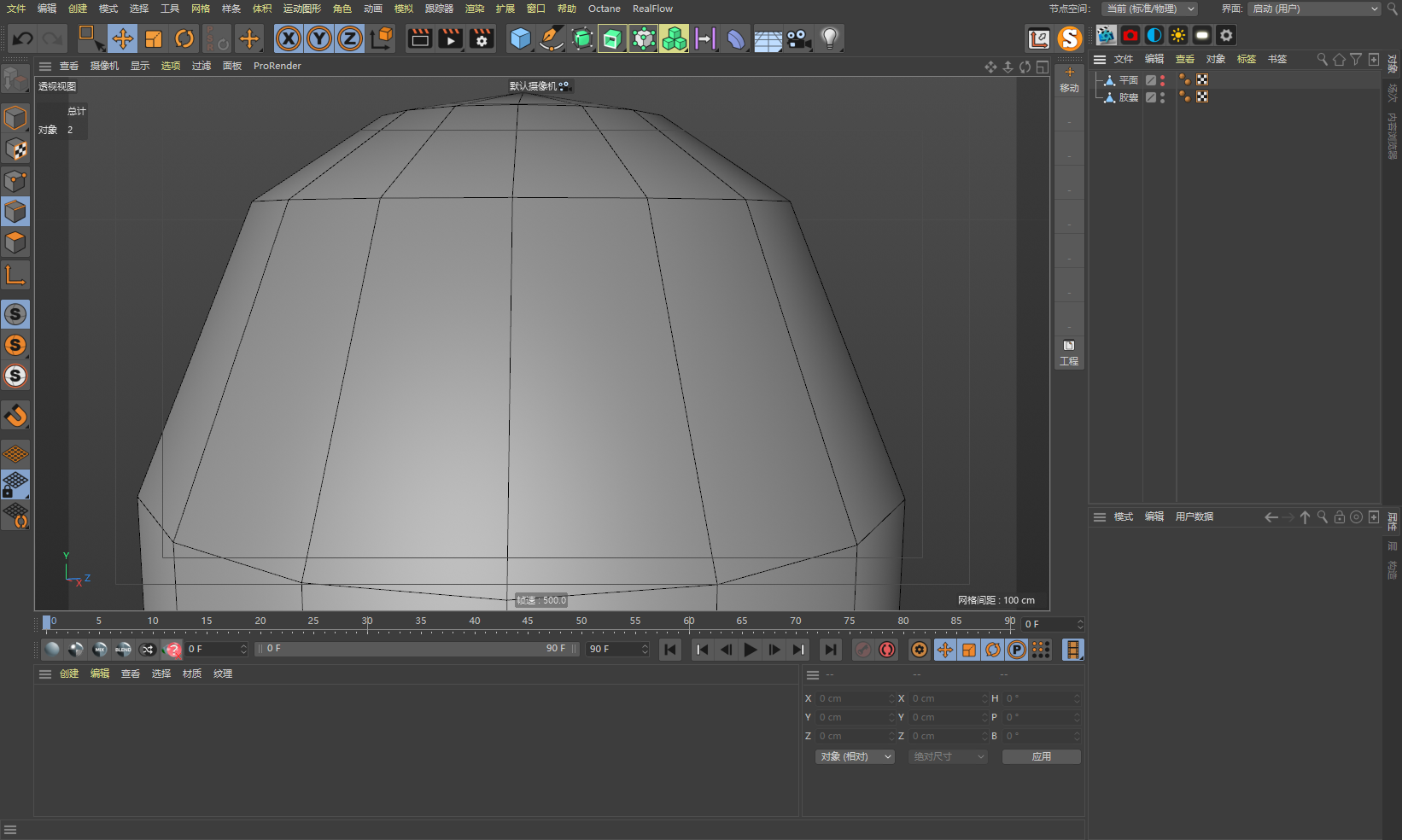Open the 运动图形 menu
The image size is (1402, 840).
(301, 9)
